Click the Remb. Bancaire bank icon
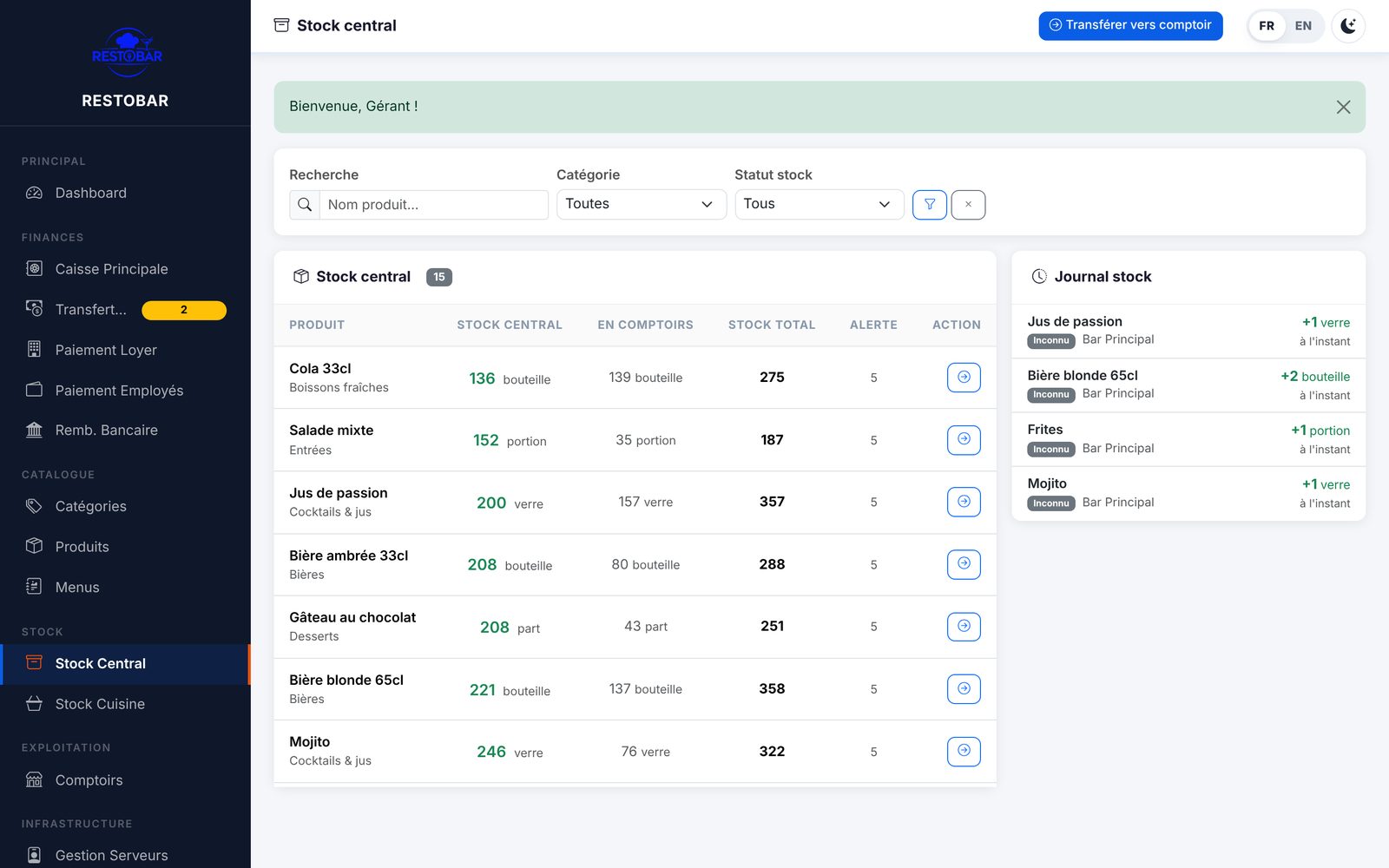The width and height of the screenshot is (1389, 868). 34,430
